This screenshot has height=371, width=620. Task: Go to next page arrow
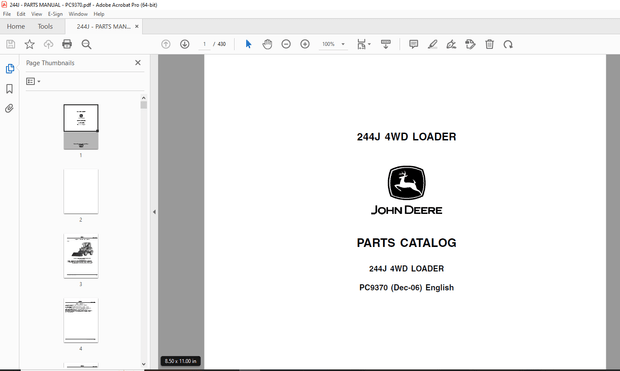click(x=185, y=44)
